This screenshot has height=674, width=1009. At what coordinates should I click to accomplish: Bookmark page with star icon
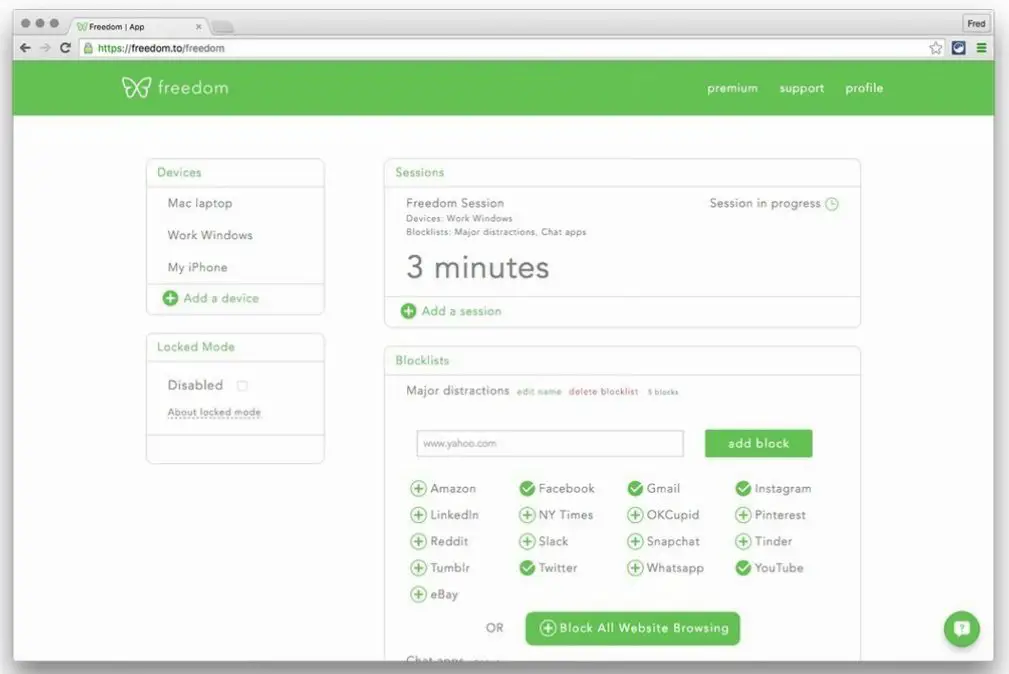pyautogui.click(x=936, y=48)
